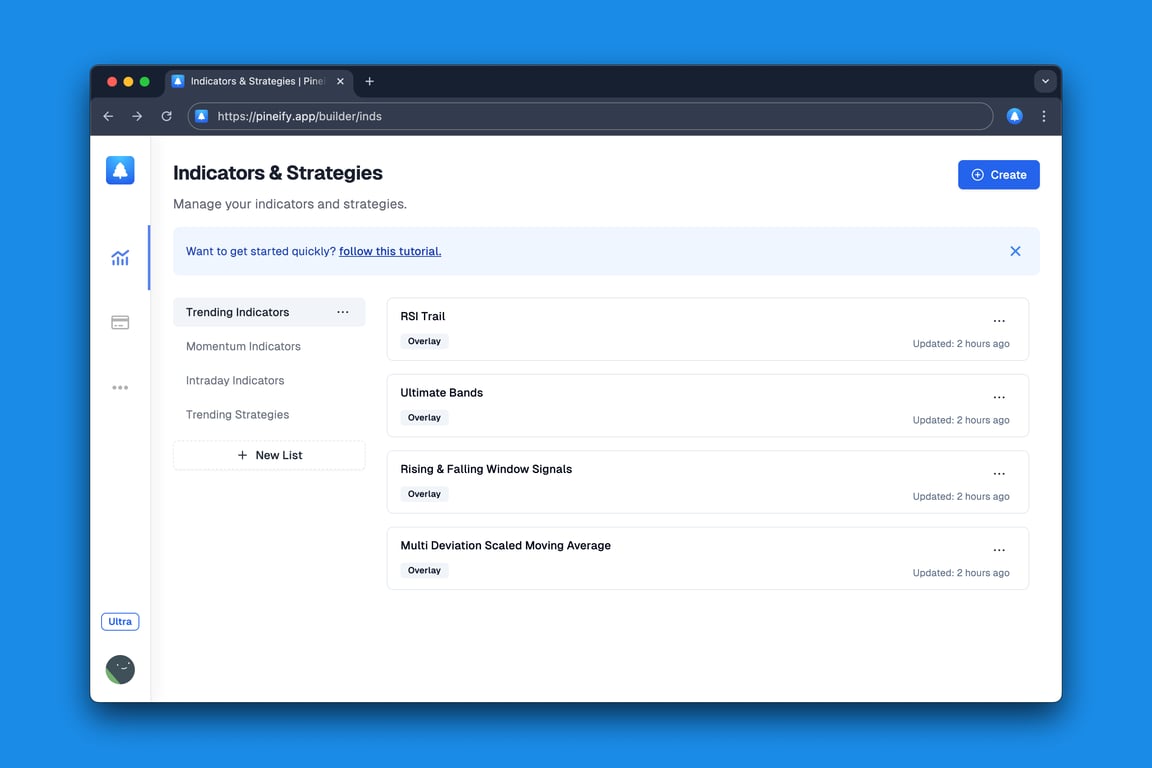1152x768 pixels.
Task: Open Trending Indicators list options menu
Action: (x=343, y=312)
